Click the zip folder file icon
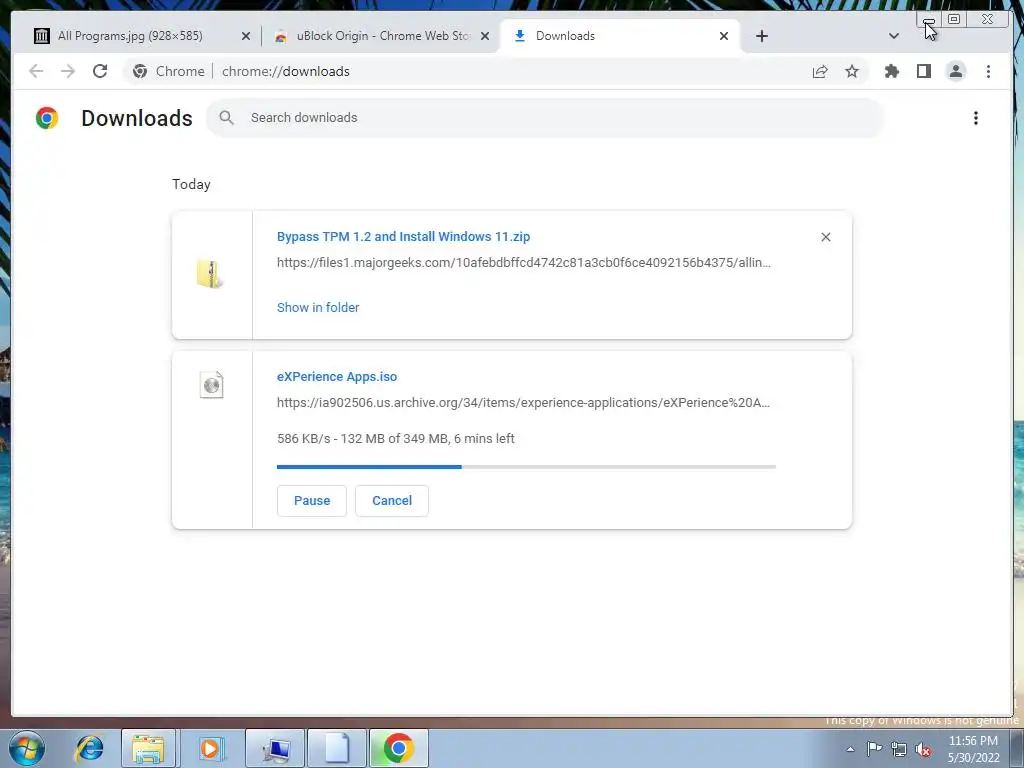 [x=210, y=274]
